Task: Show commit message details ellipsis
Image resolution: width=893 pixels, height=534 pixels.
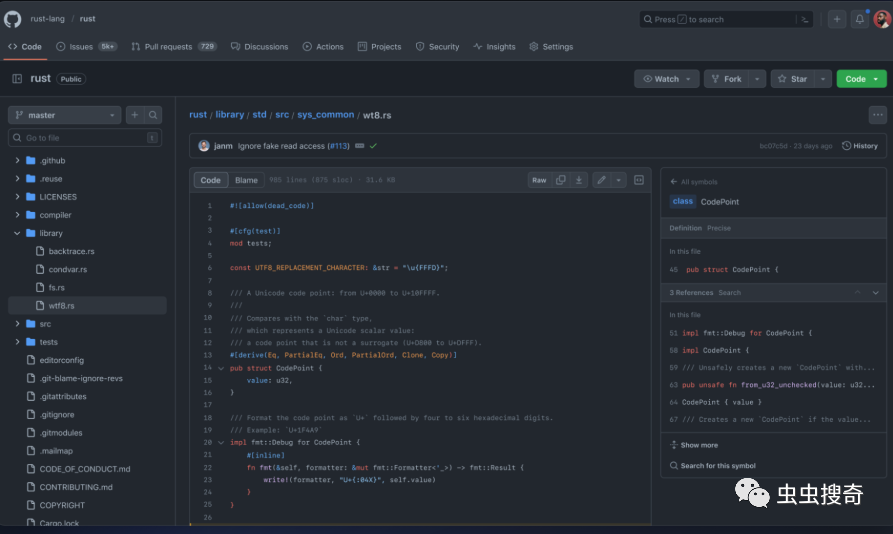Action: [359, 146]
